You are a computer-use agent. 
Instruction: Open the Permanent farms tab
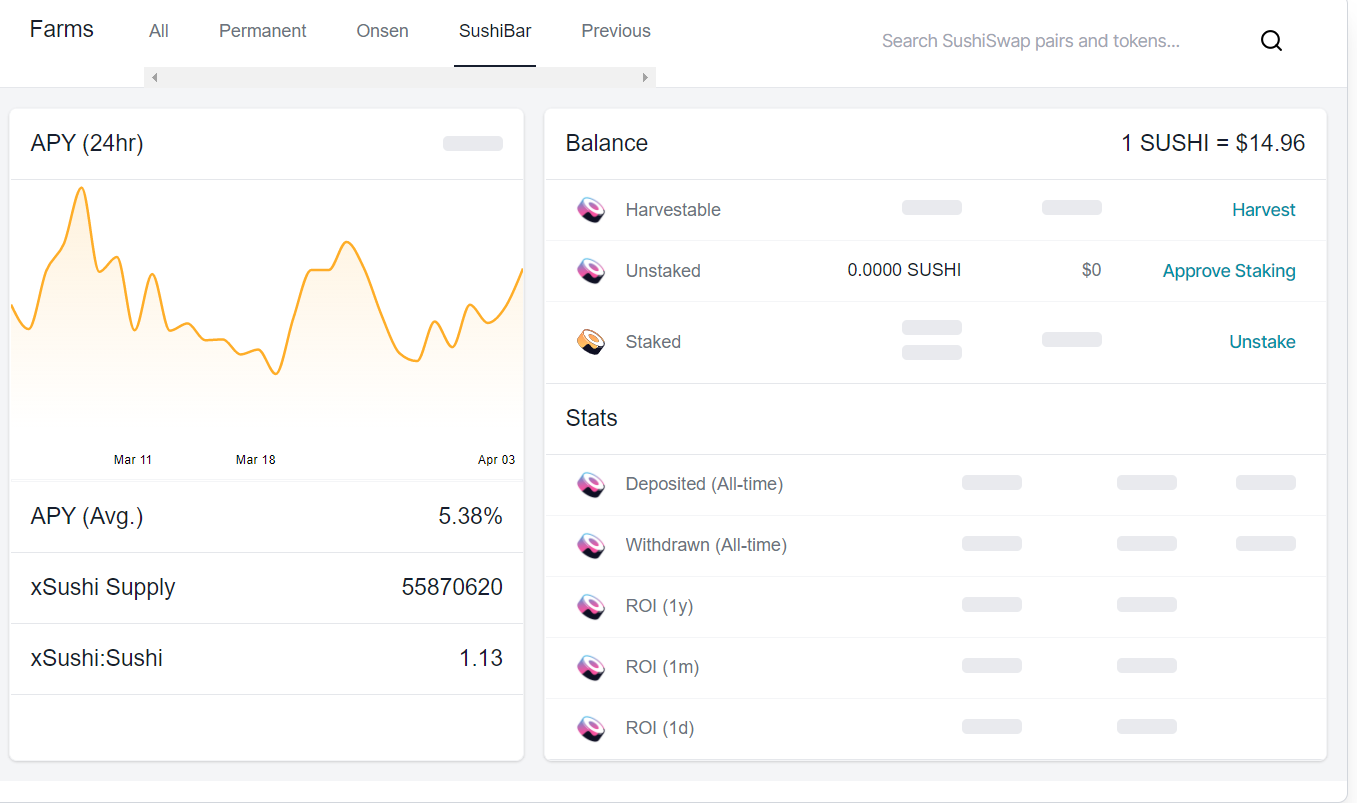click(x=263, y=31)
